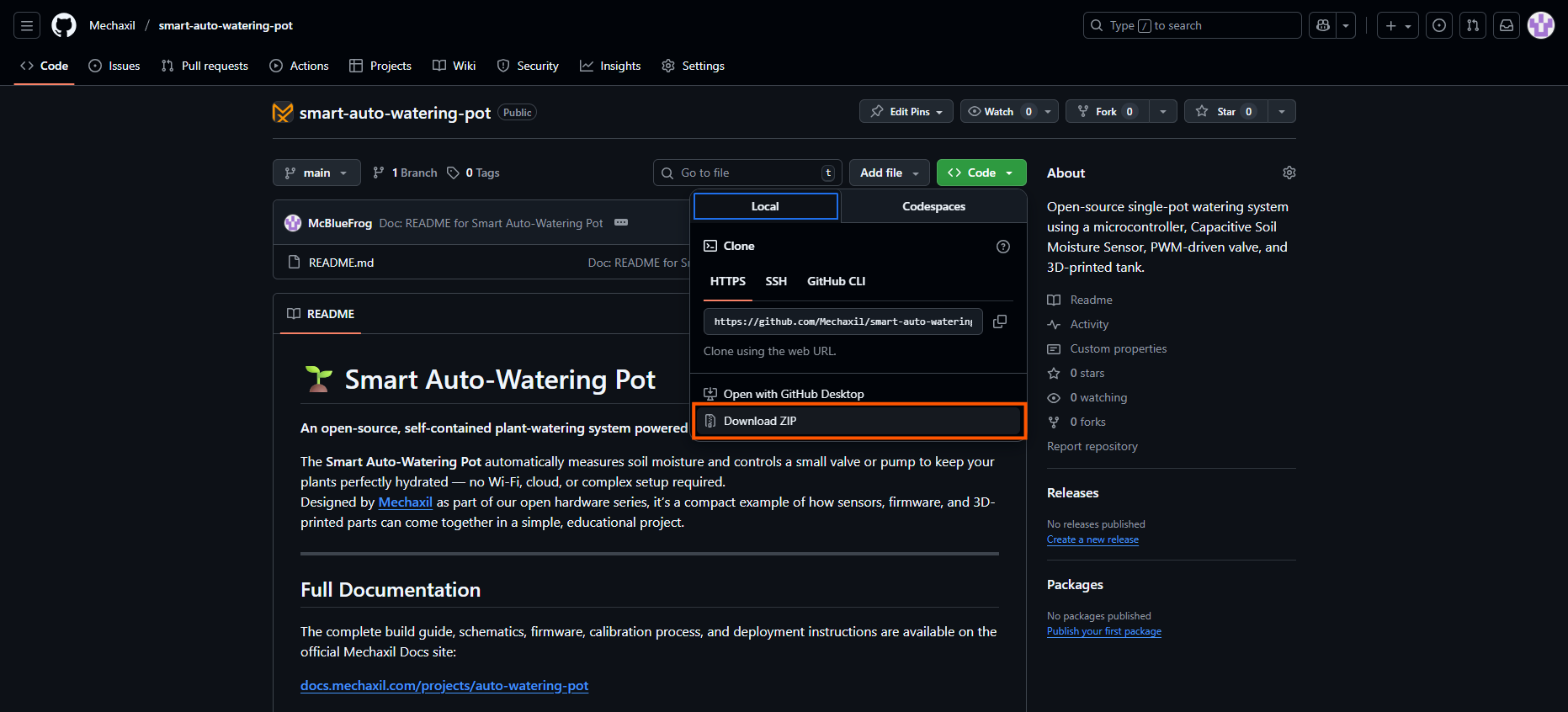
Task: Open the Edit Pins dropdown
Action: (906, 111)
